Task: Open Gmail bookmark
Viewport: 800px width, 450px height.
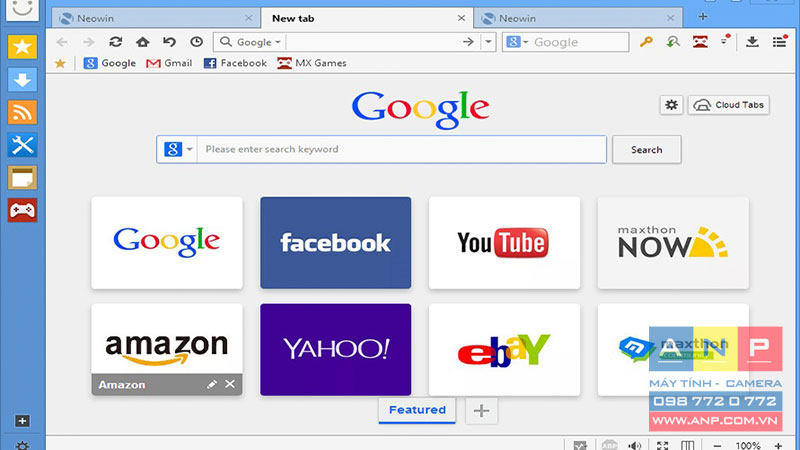Action: tap(169, 63)
